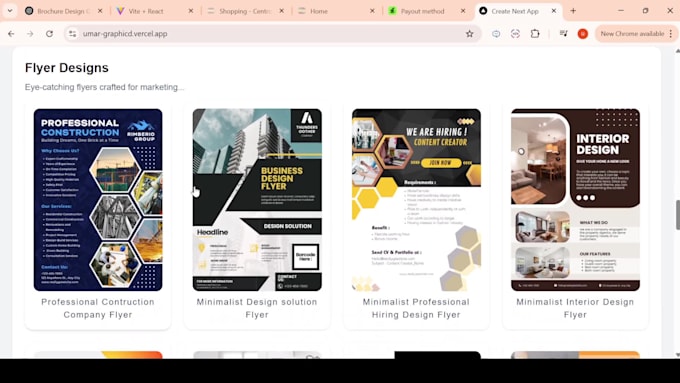Close the Payout method tab
This screenshot has height=383, width=680.
[x=463, y=11]
